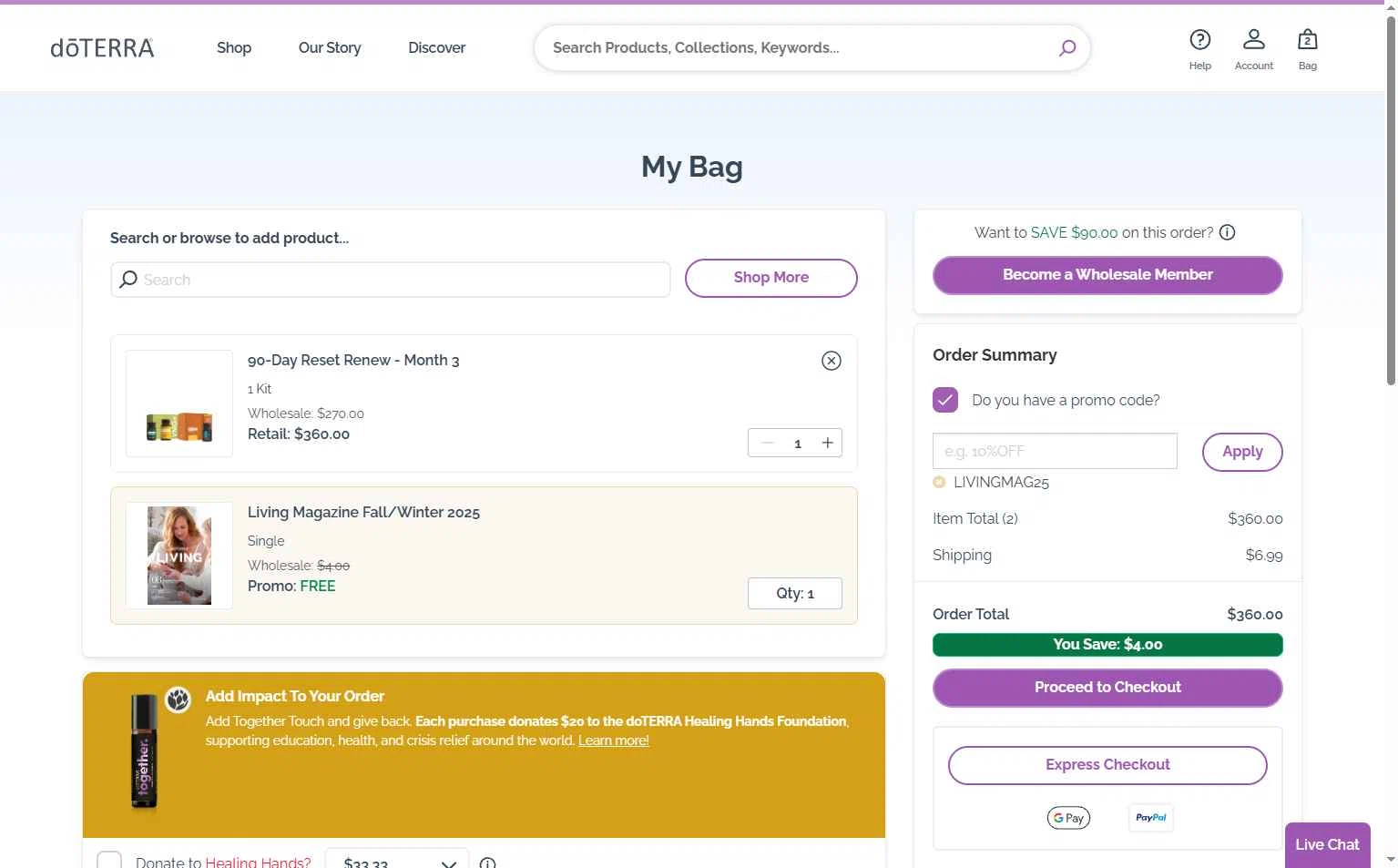Follow the Learn more! link
This screenshot has width=1398, height=868.
click(x=614, y=740)
